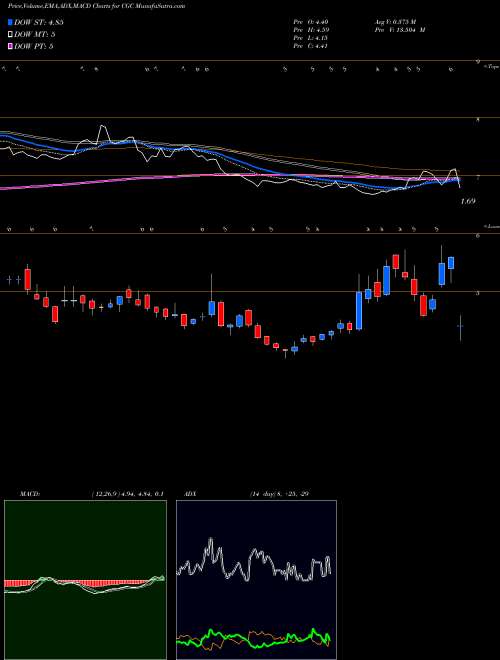Click the axis label 8 on price scale
The height and width of the screenshot is (660, 500).
click(x=477, y=120)
